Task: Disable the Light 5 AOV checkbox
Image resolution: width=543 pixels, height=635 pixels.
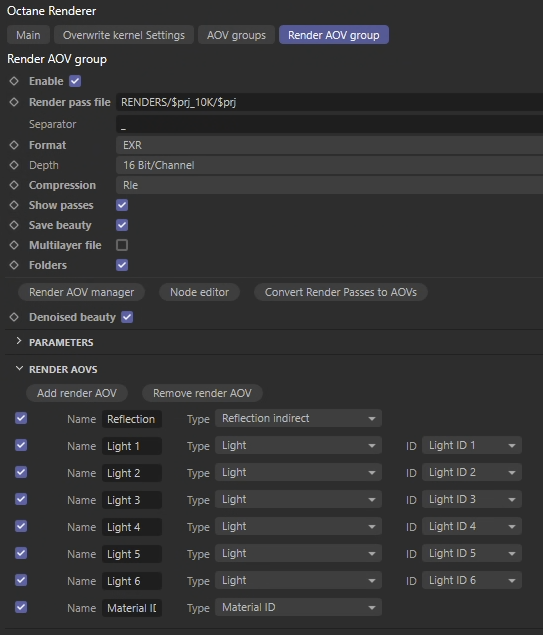Action: (x=21, y=553)
